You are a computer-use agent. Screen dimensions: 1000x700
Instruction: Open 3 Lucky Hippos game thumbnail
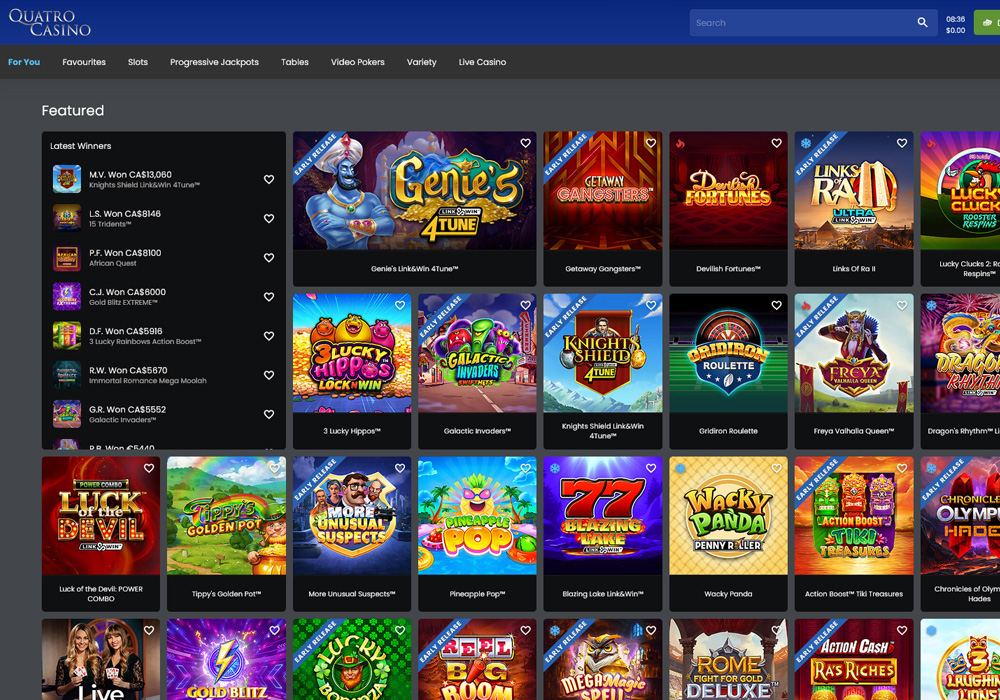pyautogui.click(x=352, y=353)
